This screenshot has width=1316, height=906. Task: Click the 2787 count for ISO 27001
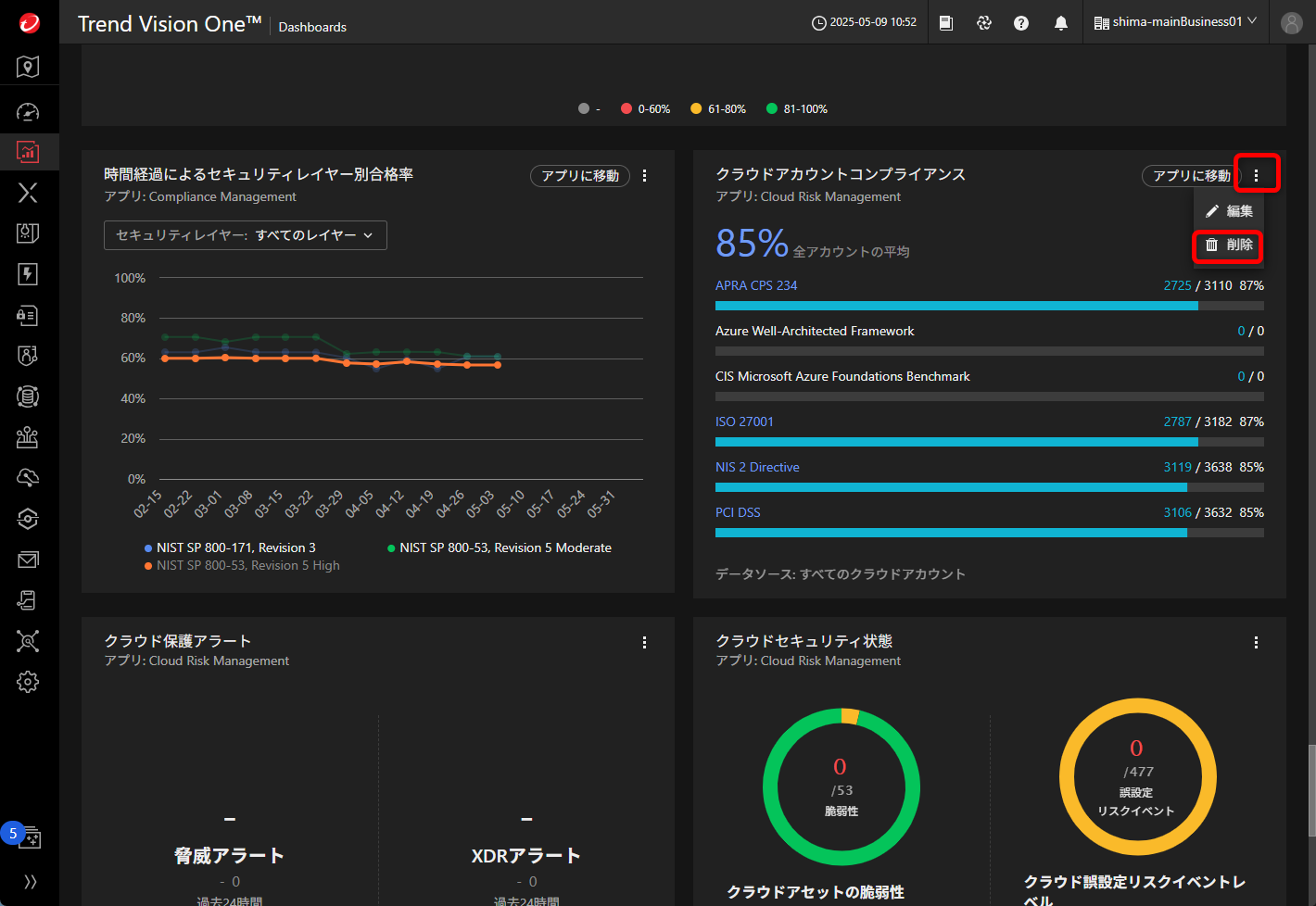(1178, 422)
